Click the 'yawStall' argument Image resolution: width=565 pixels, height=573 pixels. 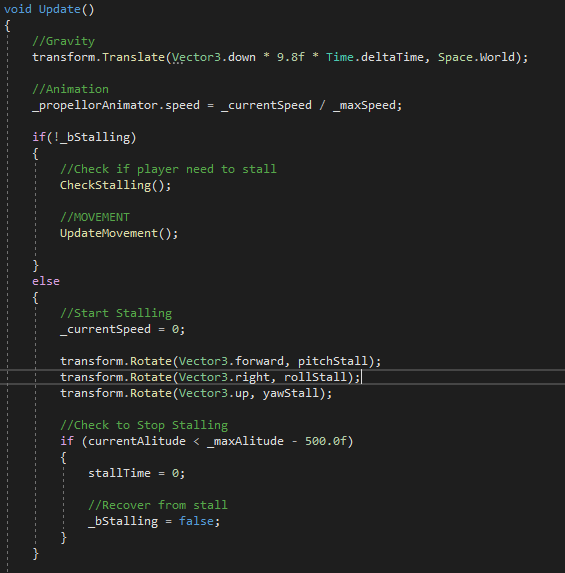tap(291, 393)
